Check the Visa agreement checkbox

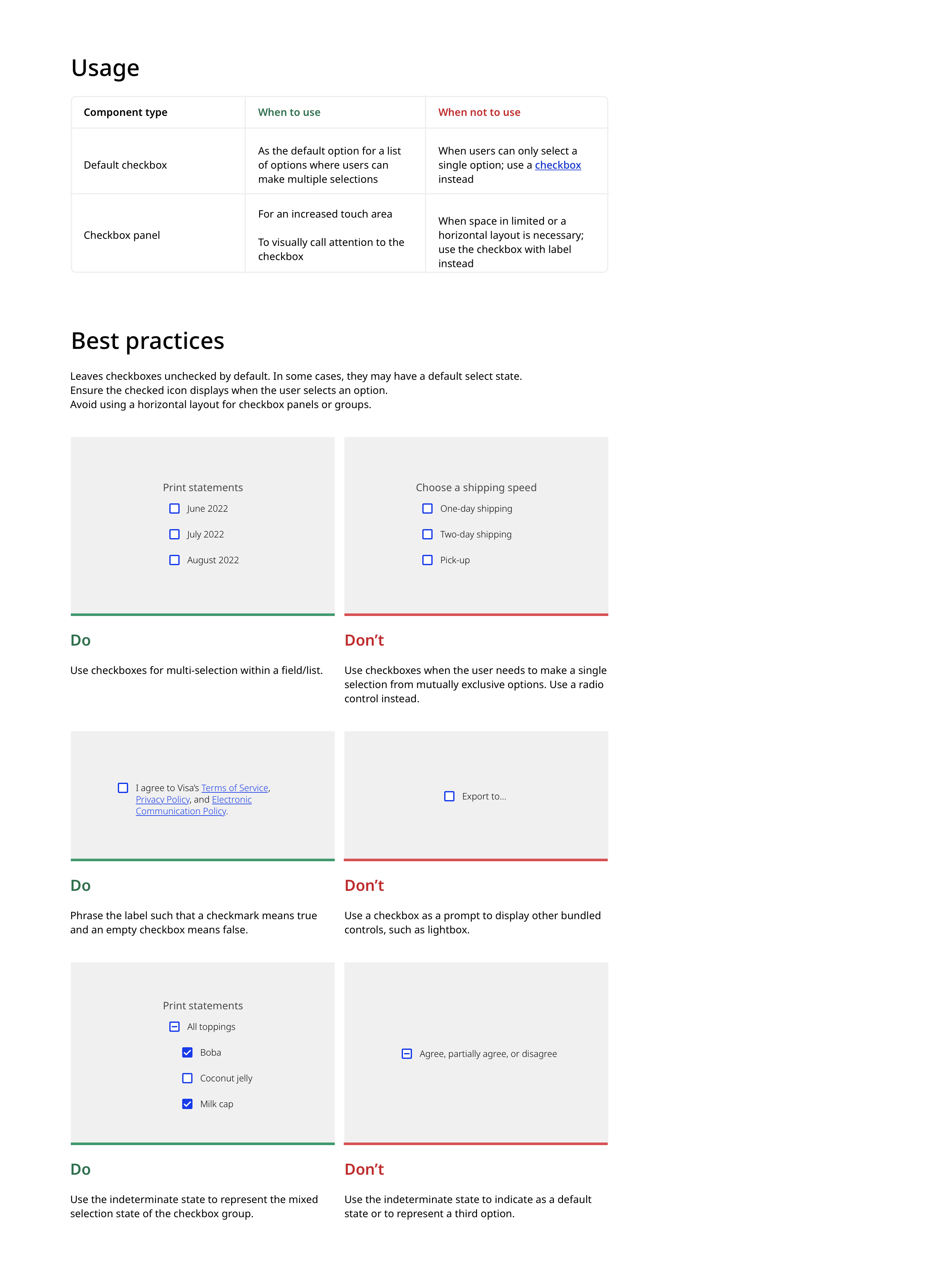click(x=123, y=788)
